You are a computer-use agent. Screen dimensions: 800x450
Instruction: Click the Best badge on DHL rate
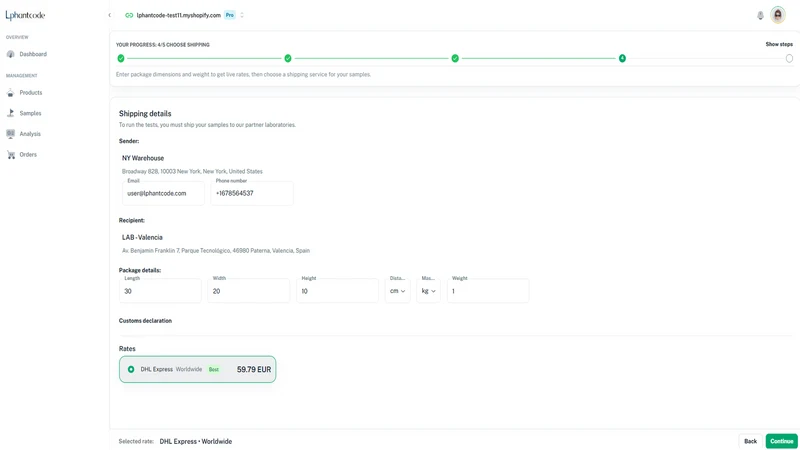click(x=214, y=369)
